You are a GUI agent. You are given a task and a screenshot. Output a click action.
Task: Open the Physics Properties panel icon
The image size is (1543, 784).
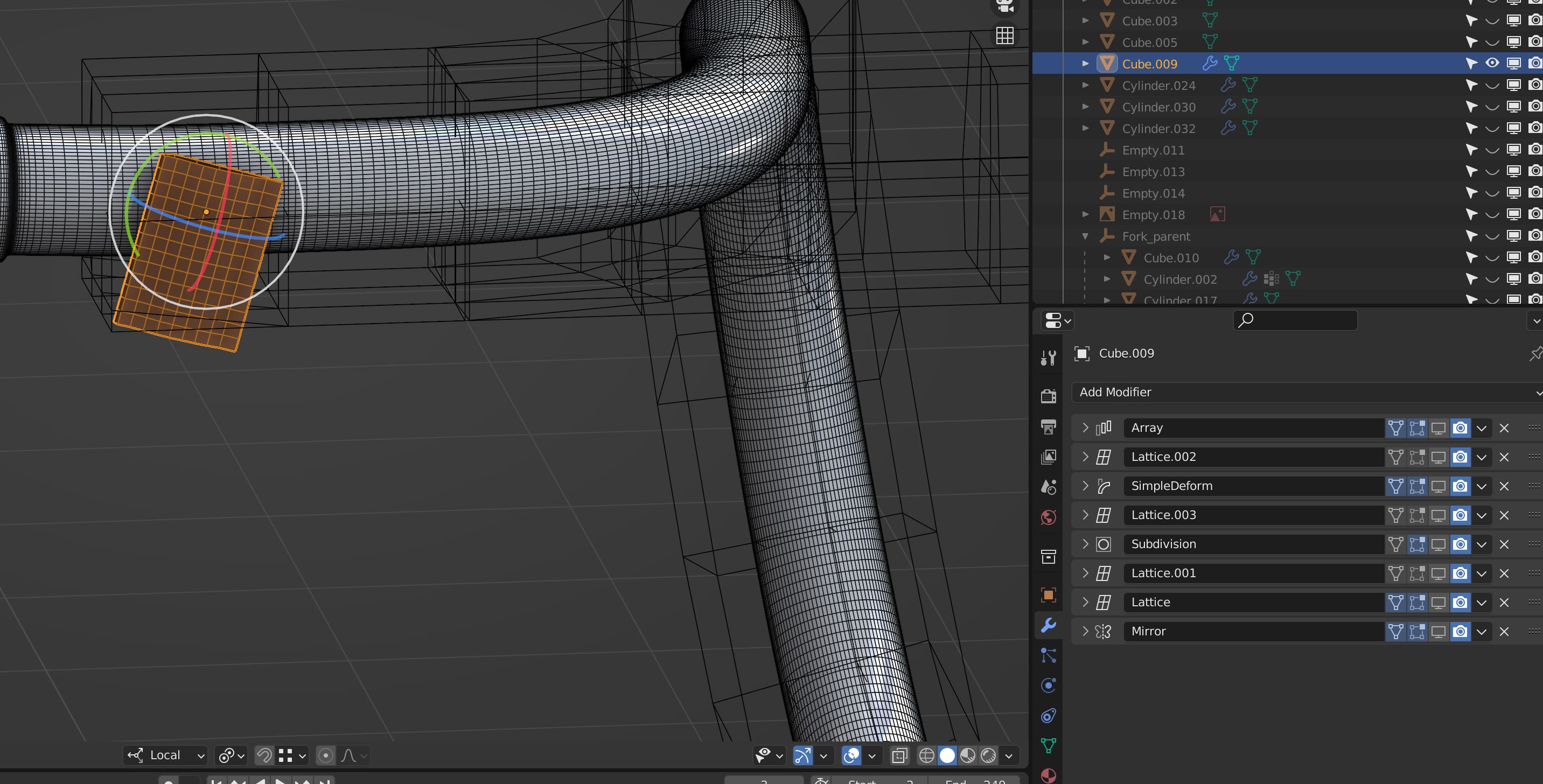(1049, 684)
